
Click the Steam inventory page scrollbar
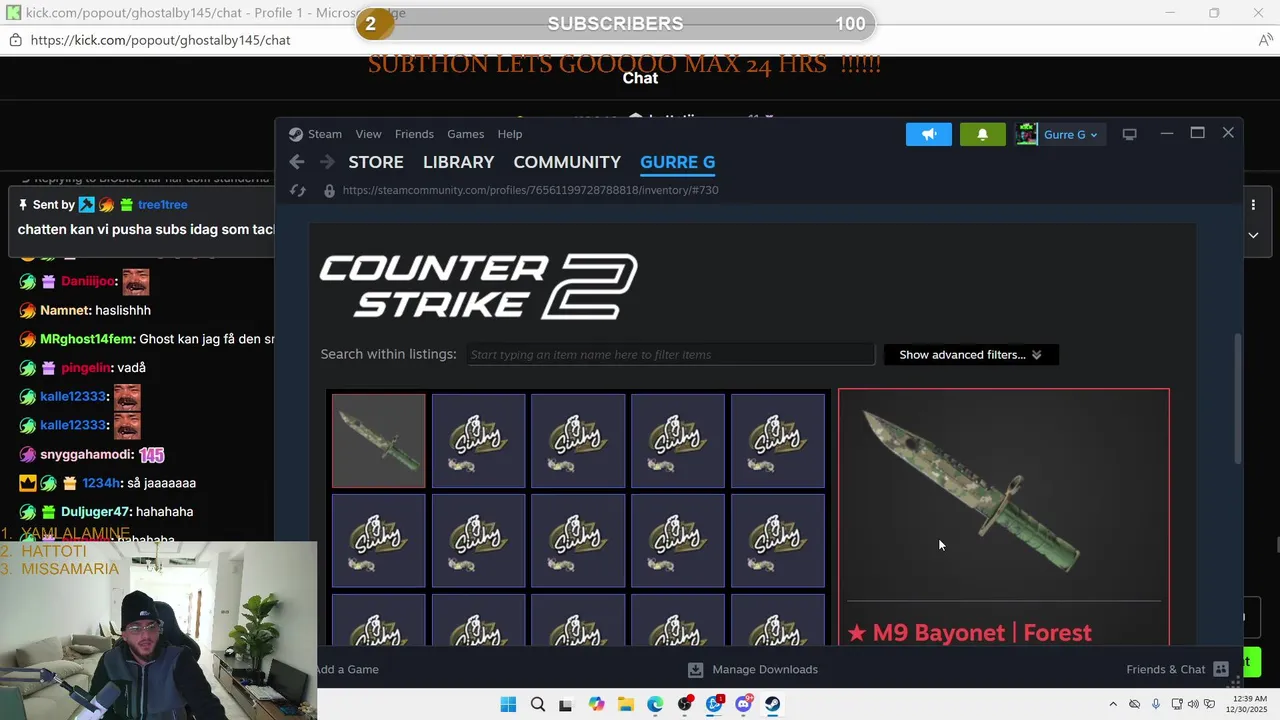pos(1239,399)
